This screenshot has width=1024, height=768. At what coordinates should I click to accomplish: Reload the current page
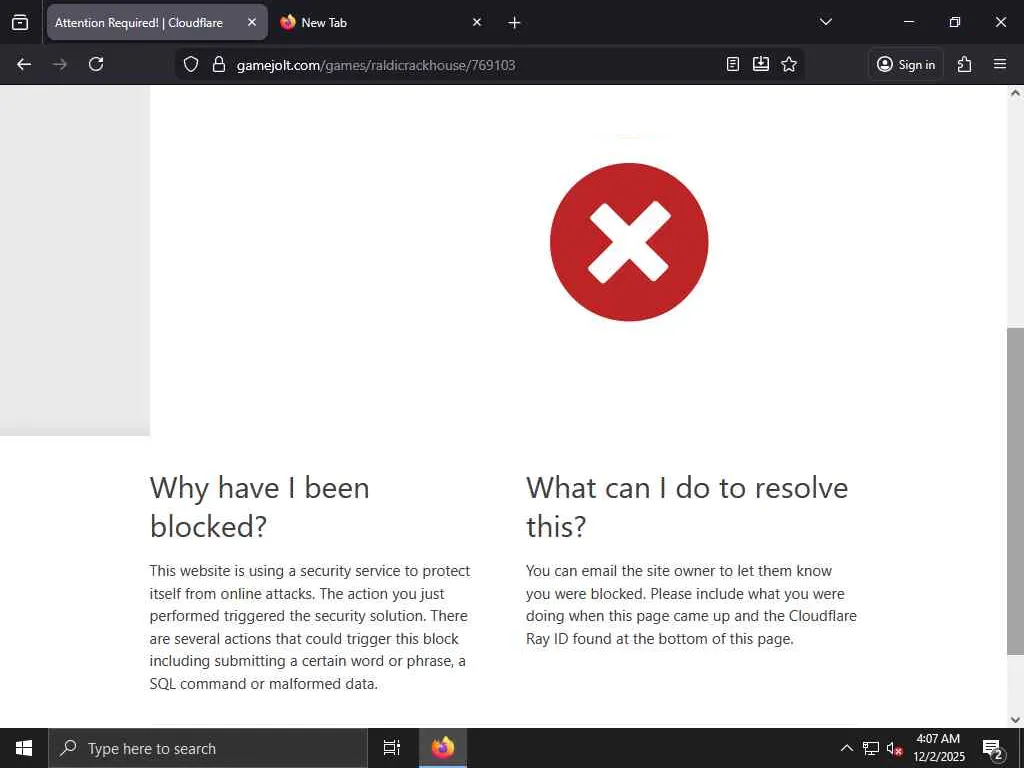[x=96, y=64]
